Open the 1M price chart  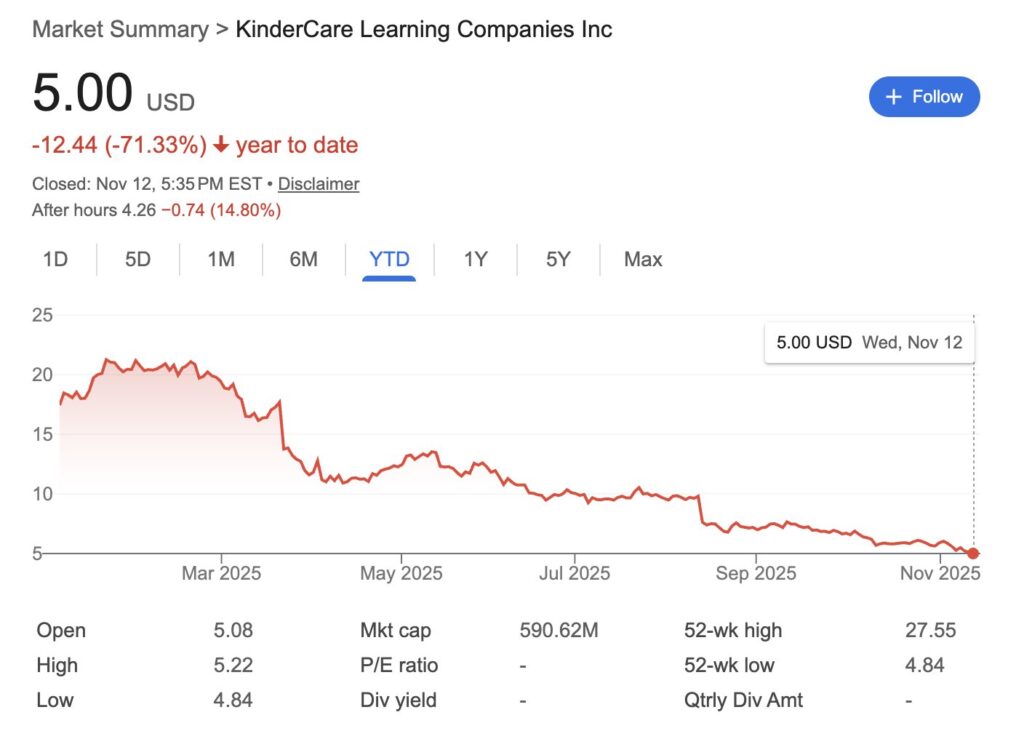(219, 259)
